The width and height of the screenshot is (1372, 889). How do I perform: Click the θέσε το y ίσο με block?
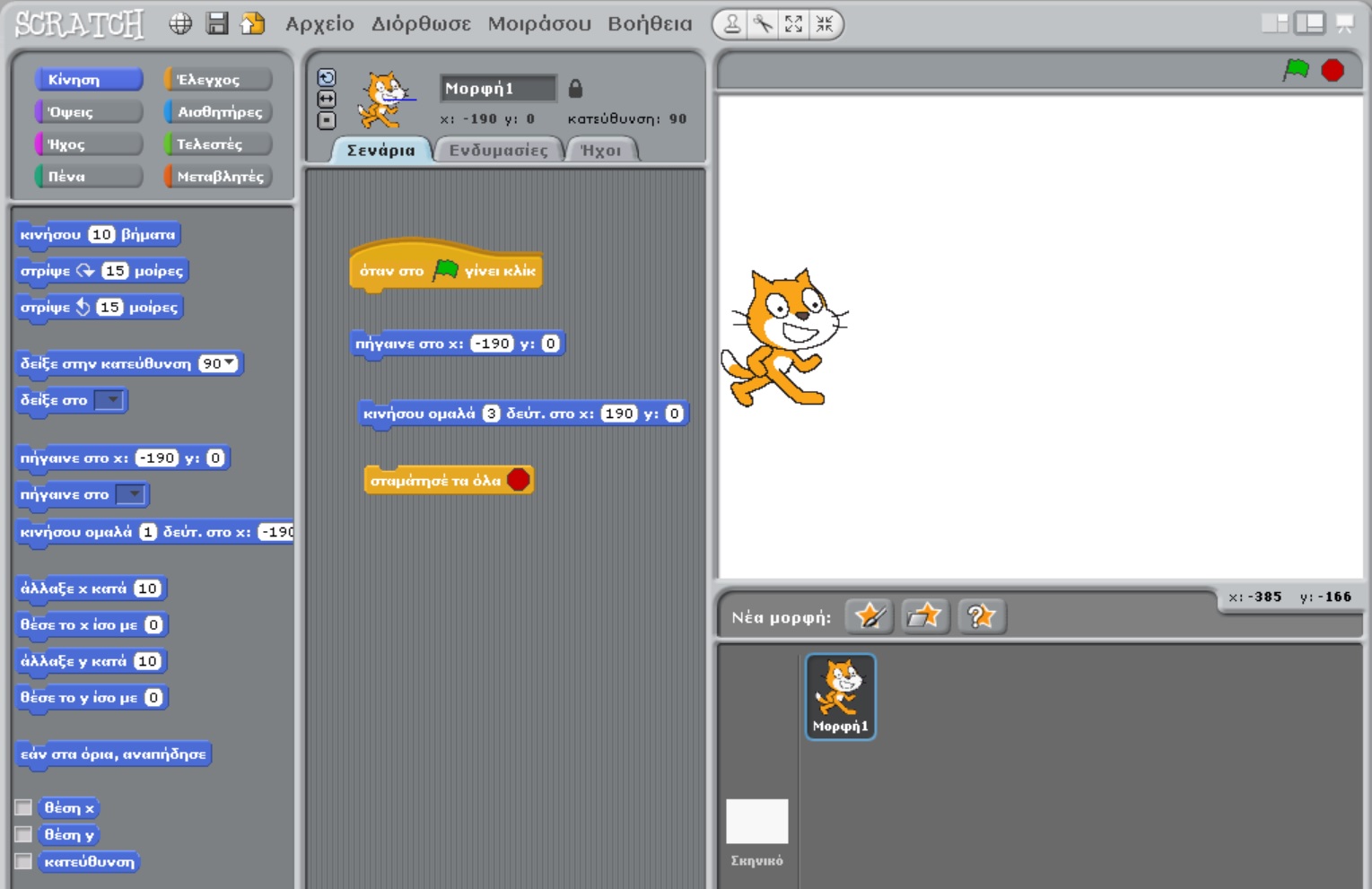92,698
